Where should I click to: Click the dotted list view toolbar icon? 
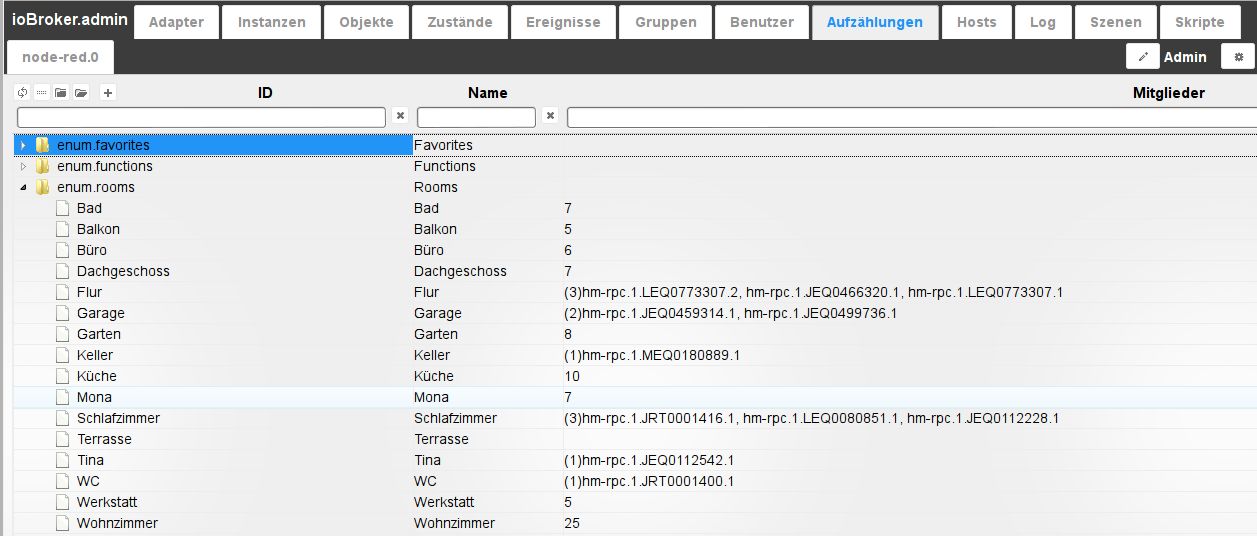click(41, 93)
